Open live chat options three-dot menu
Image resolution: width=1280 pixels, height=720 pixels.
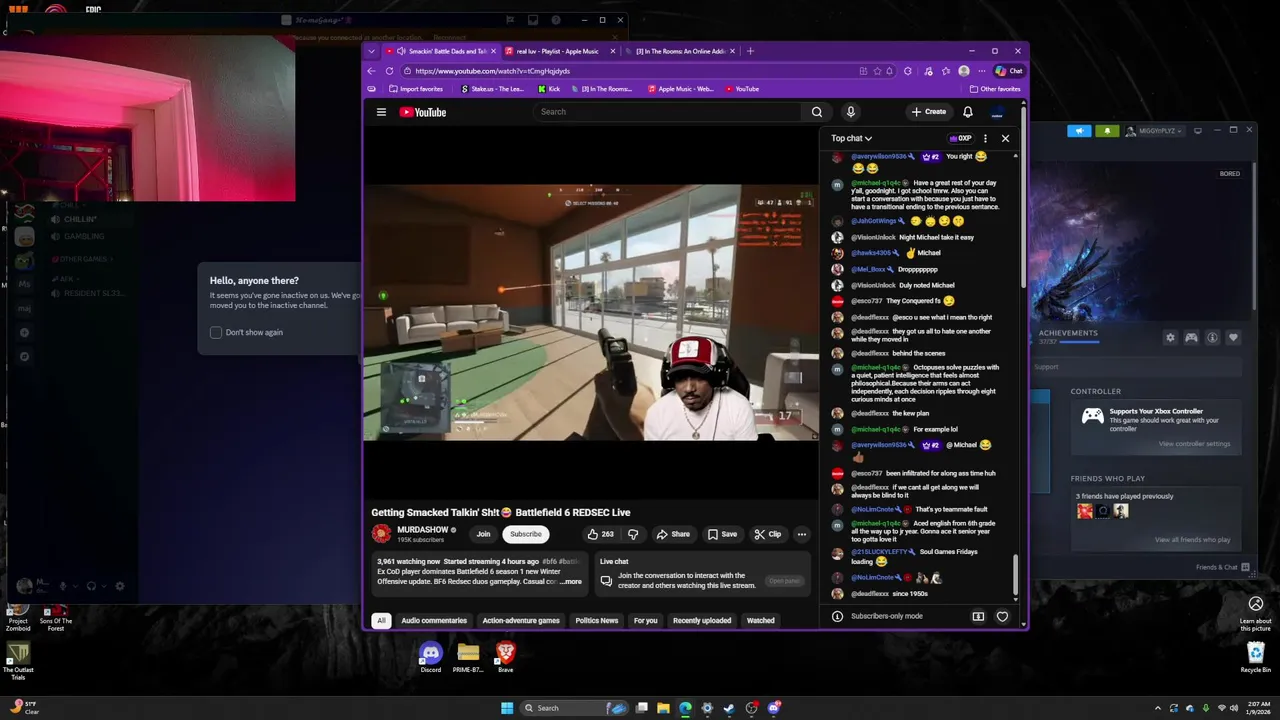coord(985,138)
